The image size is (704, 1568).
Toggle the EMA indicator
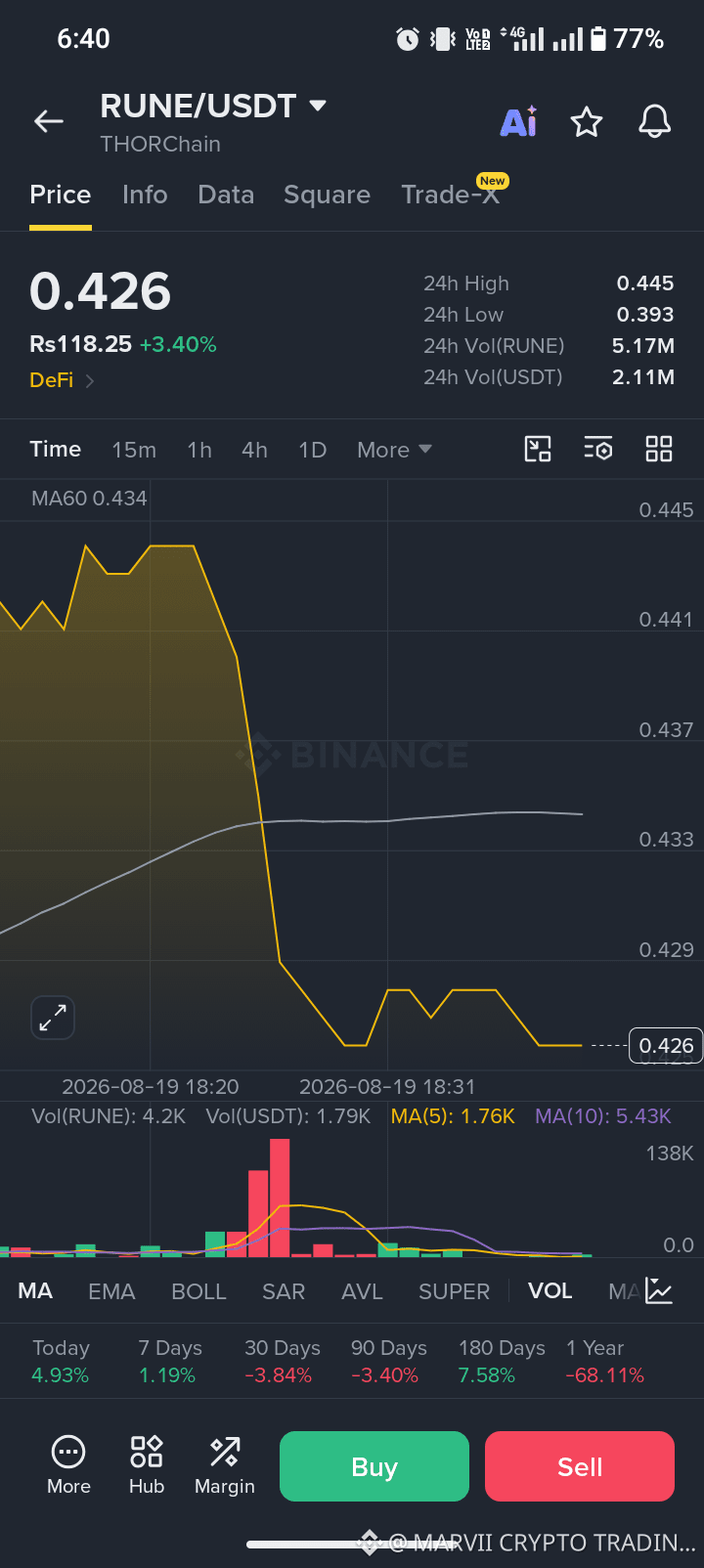(111, 1291)
